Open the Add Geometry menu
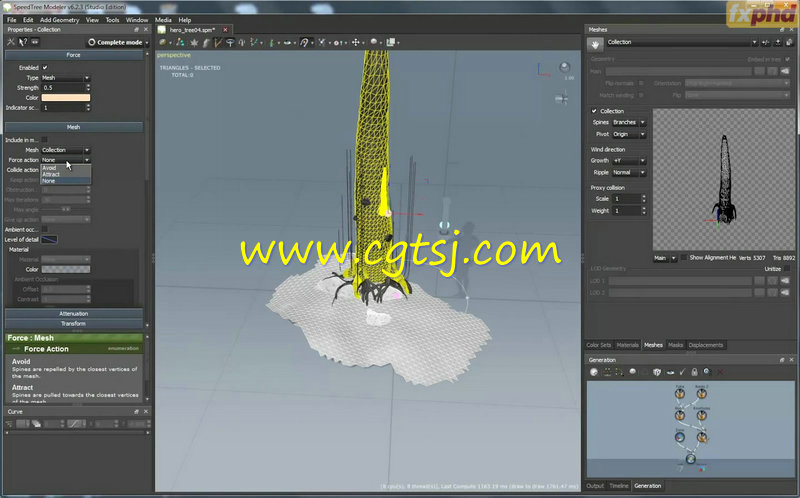This screenshot has height=498, width=800. (x=60, y=20)
